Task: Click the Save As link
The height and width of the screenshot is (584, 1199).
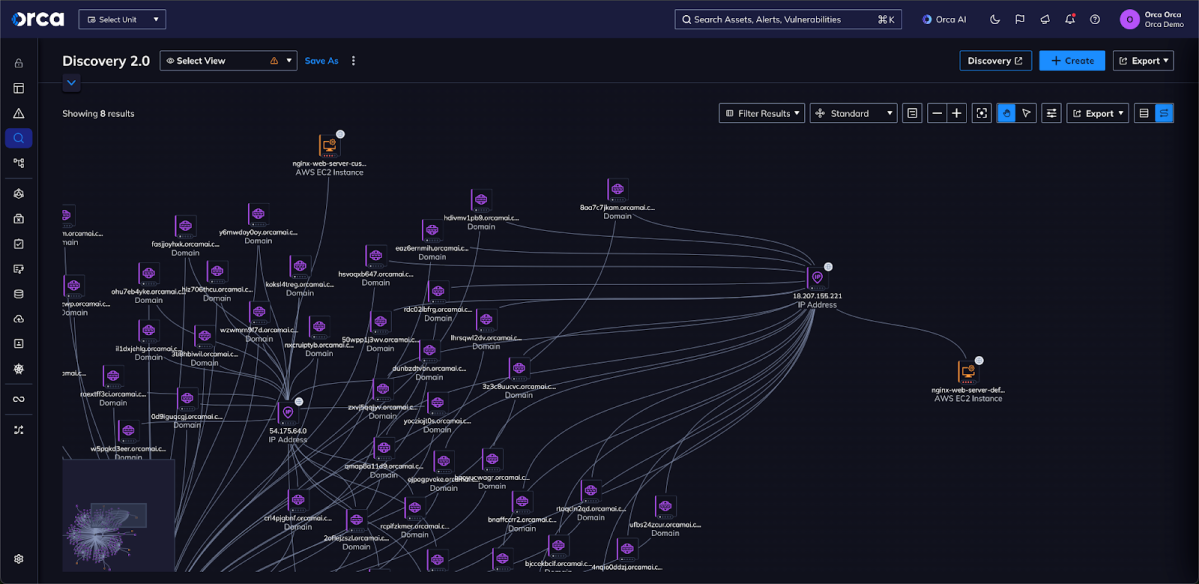Action: [321, 61]
